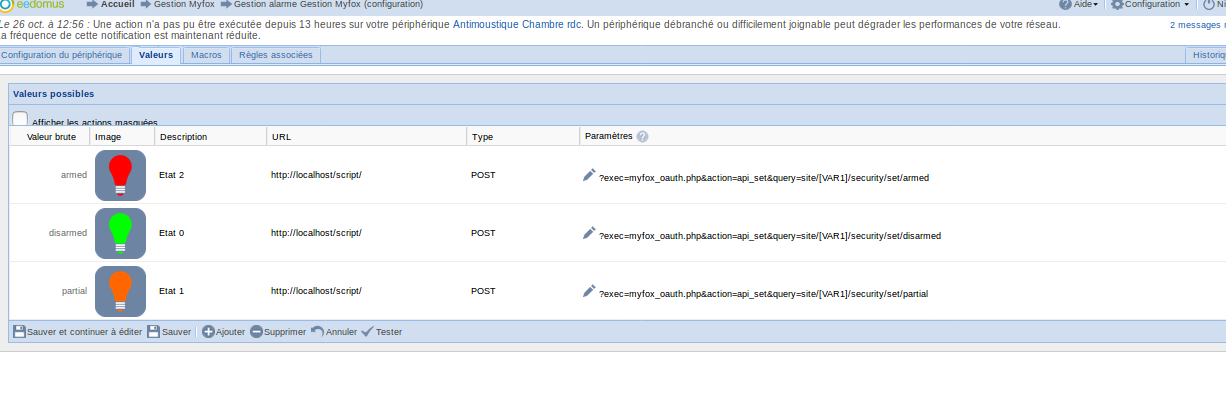Select the red bulb image for armed
Screen dimensions: 1226x401
pyautogui.click(x=120, y=175)
